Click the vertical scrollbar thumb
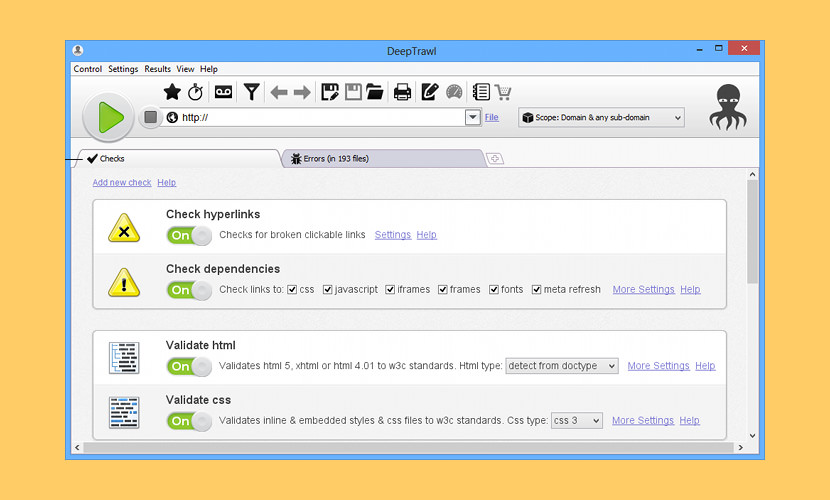830x500 pixels. pos(752,232)
